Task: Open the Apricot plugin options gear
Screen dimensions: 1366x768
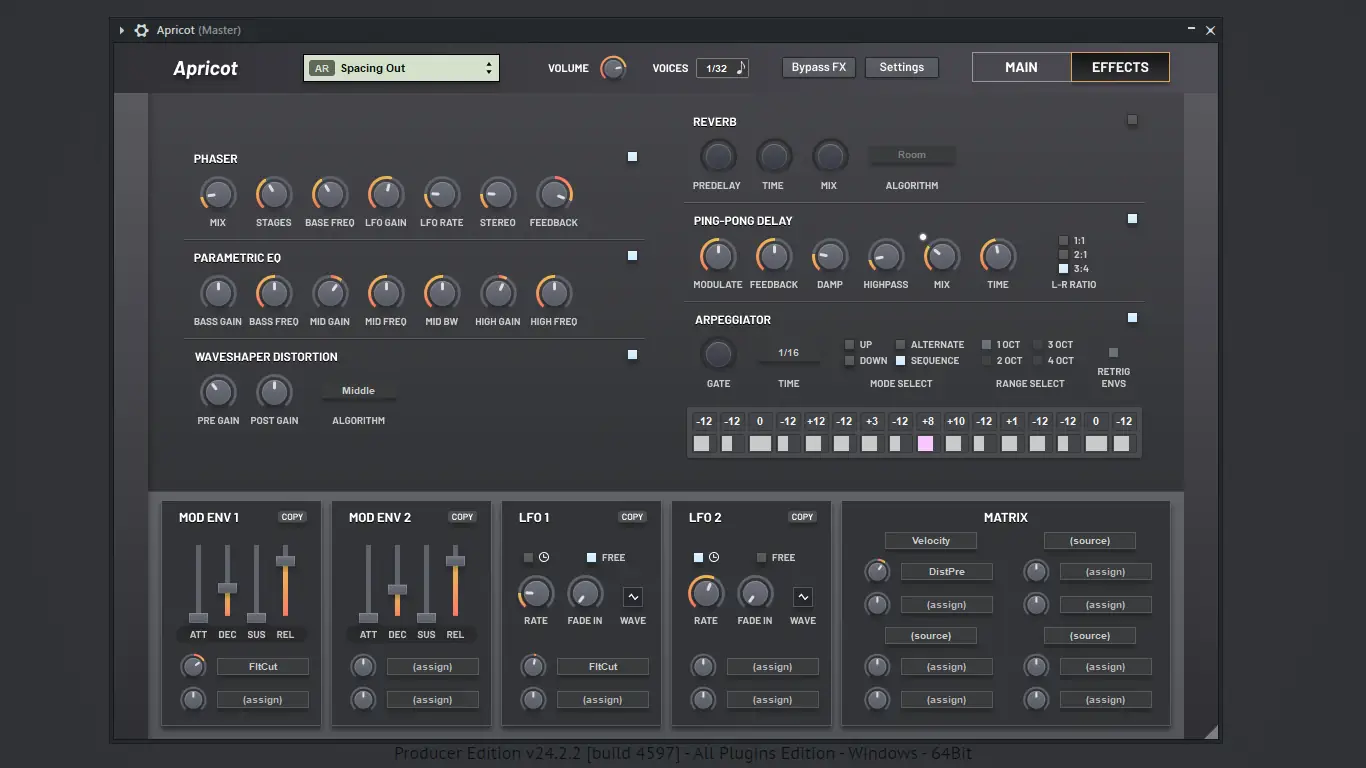Action: (142, 31)
